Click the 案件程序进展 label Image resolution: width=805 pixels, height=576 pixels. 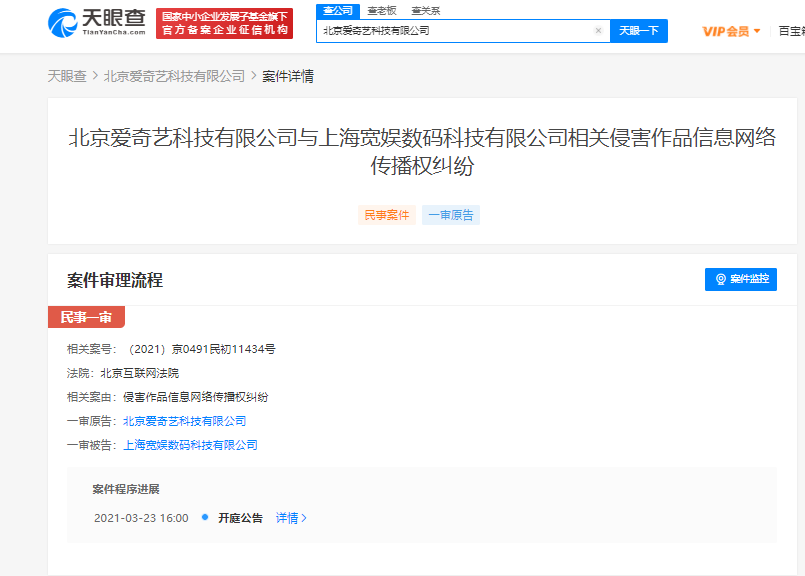click(126, 489)
